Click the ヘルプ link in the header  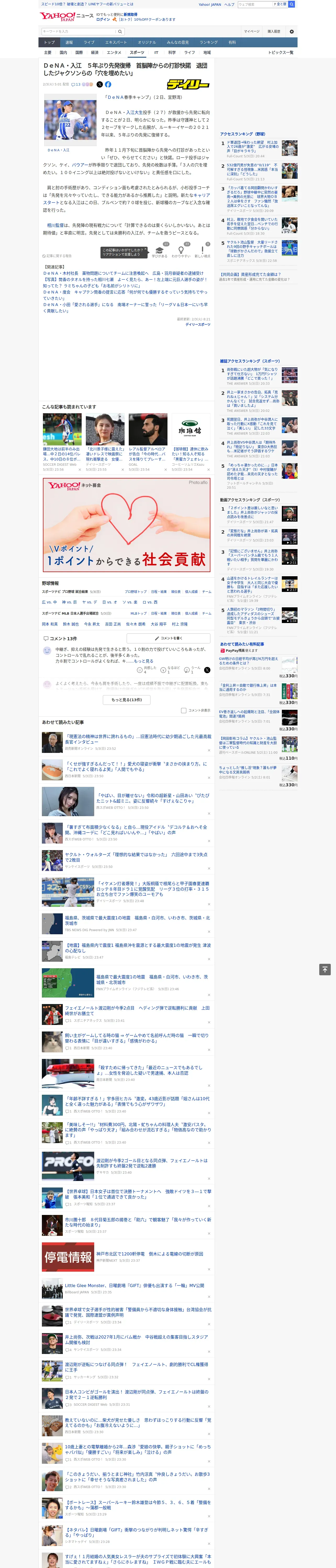pos(229,4)
